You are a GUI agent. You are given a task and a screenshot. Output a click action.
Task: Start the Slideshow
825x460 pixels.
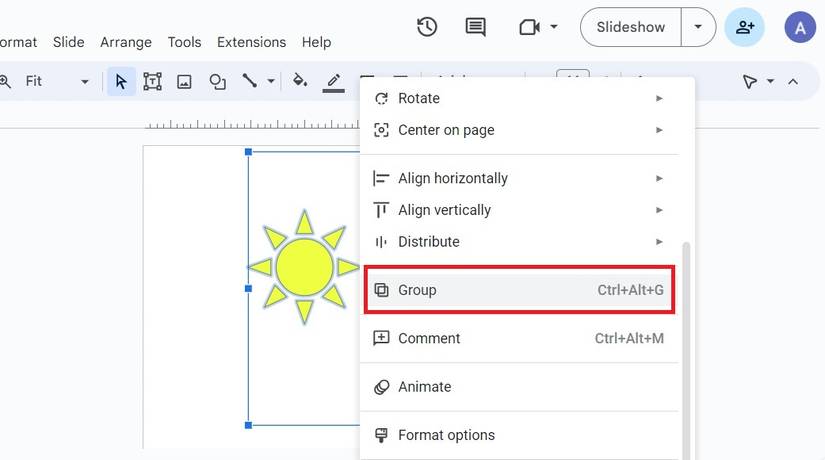click(630, 27)
